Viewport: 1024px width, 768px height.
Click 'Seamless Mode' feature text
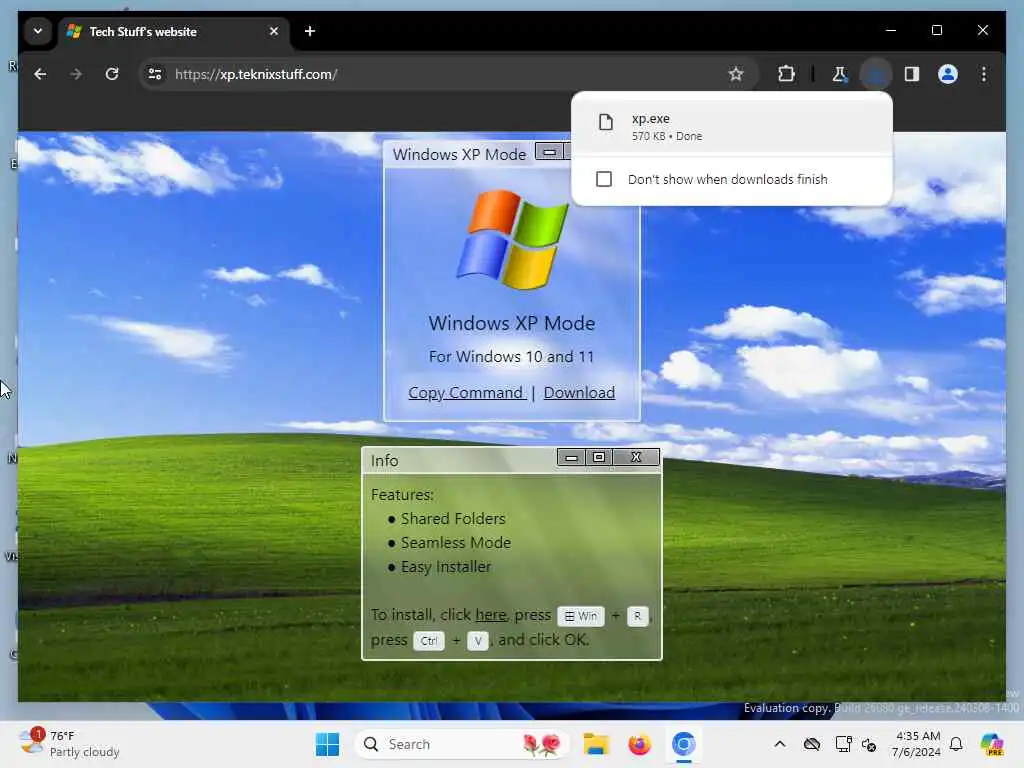click(x=456, y=543)
